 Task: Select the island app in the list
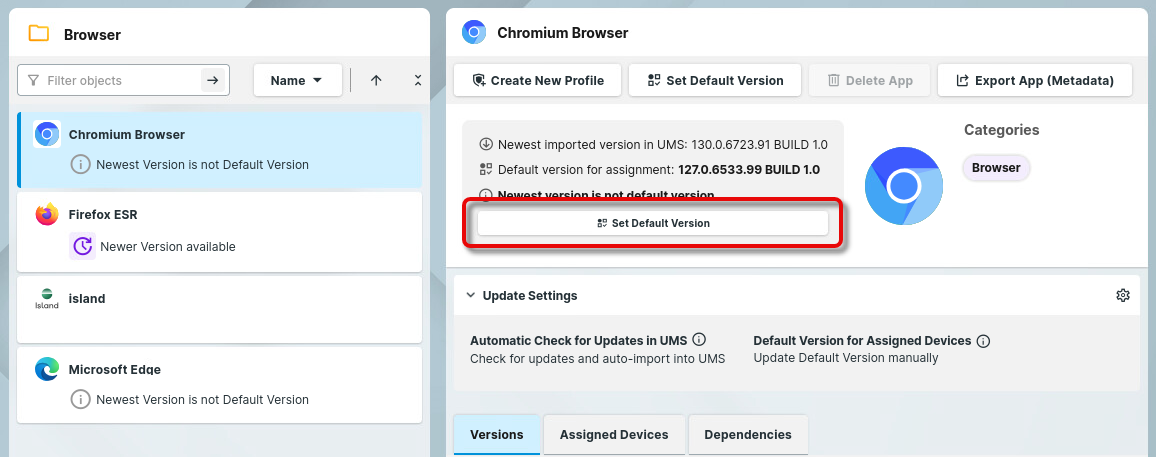tap(220, 306)
